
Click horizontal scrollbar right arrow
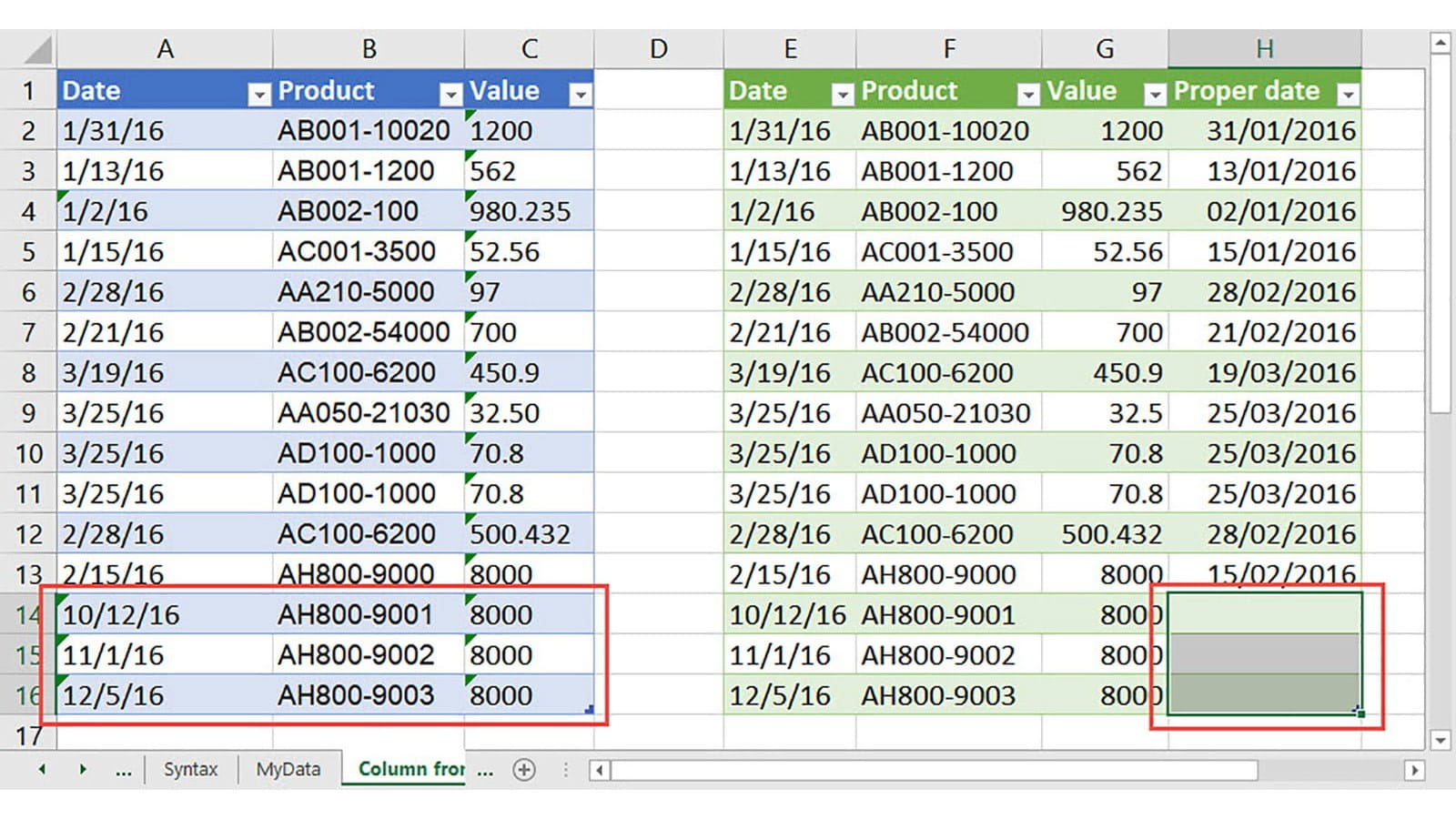(x=1413, y=771)
